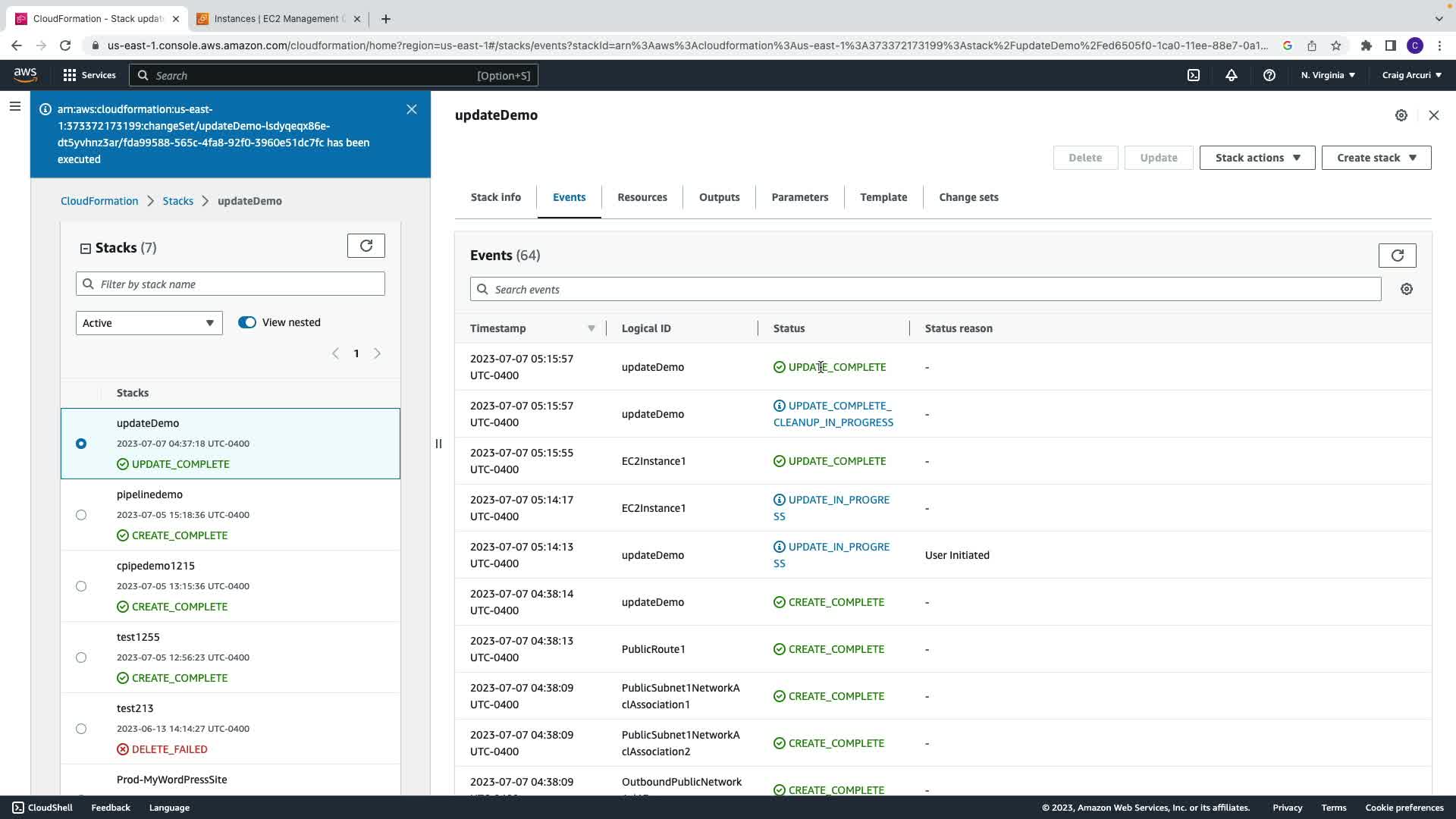Screen dimensions: 1456x819
Task: Click the CloudFormation breadcrumb link
Action: (x=99, y=201)
